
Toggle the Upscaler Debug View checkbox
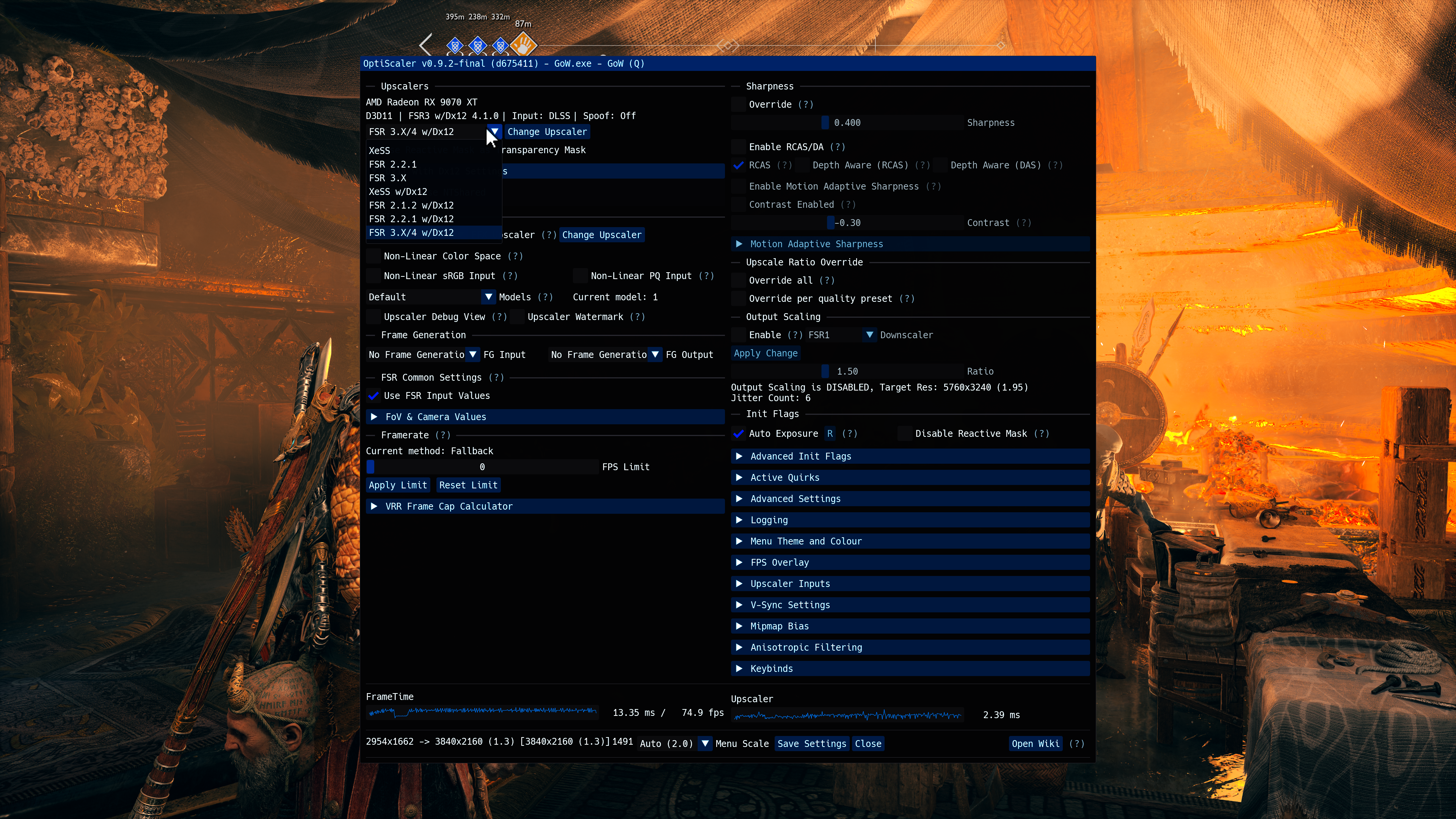(x=373, y=317)
